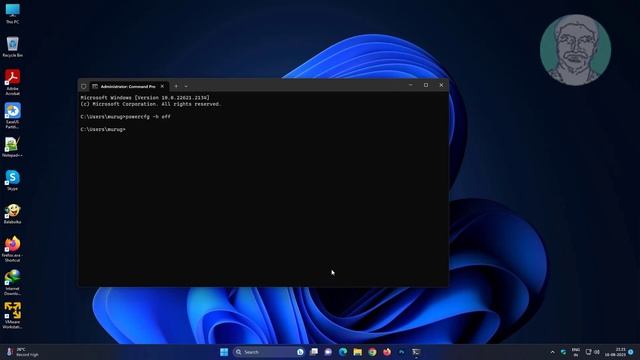Open Firefox.exe shortcut on desktop
This screenshot has width=640, height=360.
[12, 249]
